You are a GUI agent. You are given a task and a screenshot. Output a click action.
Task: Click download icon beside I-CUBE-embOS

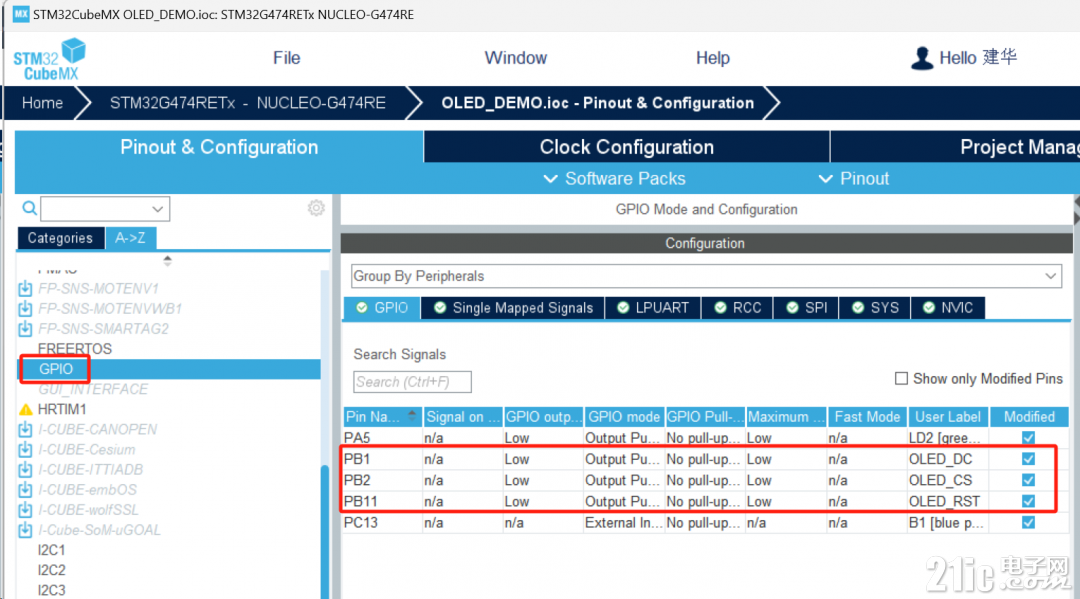(25, 490)
